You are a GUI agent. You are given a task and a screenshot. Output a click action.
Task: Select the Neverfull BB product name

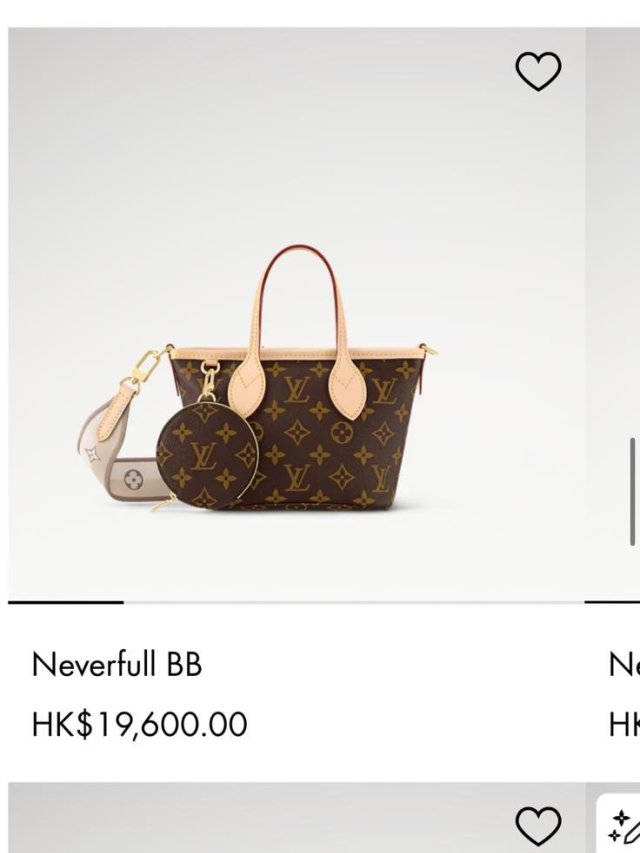116,664
